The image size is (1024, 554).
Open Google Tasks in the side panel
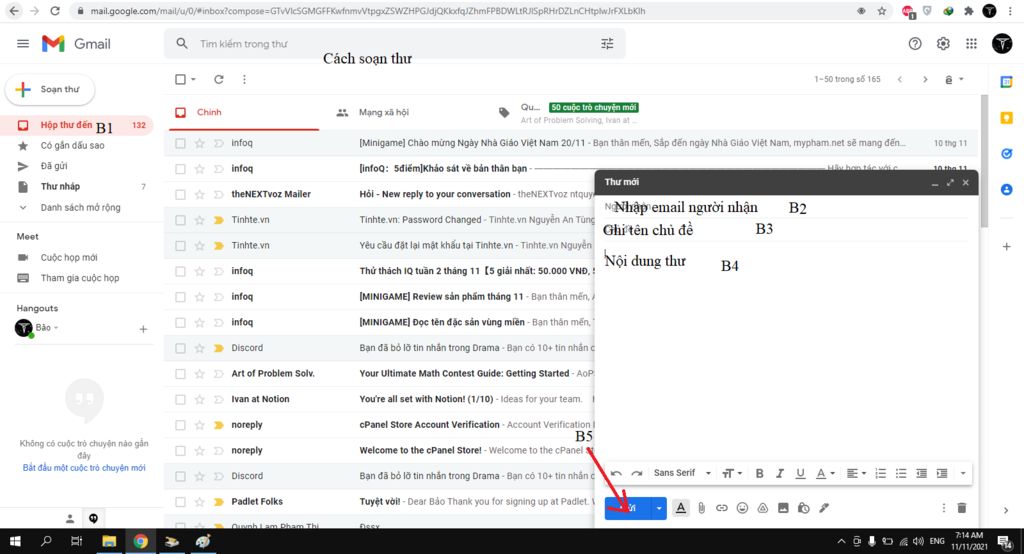1006,154
